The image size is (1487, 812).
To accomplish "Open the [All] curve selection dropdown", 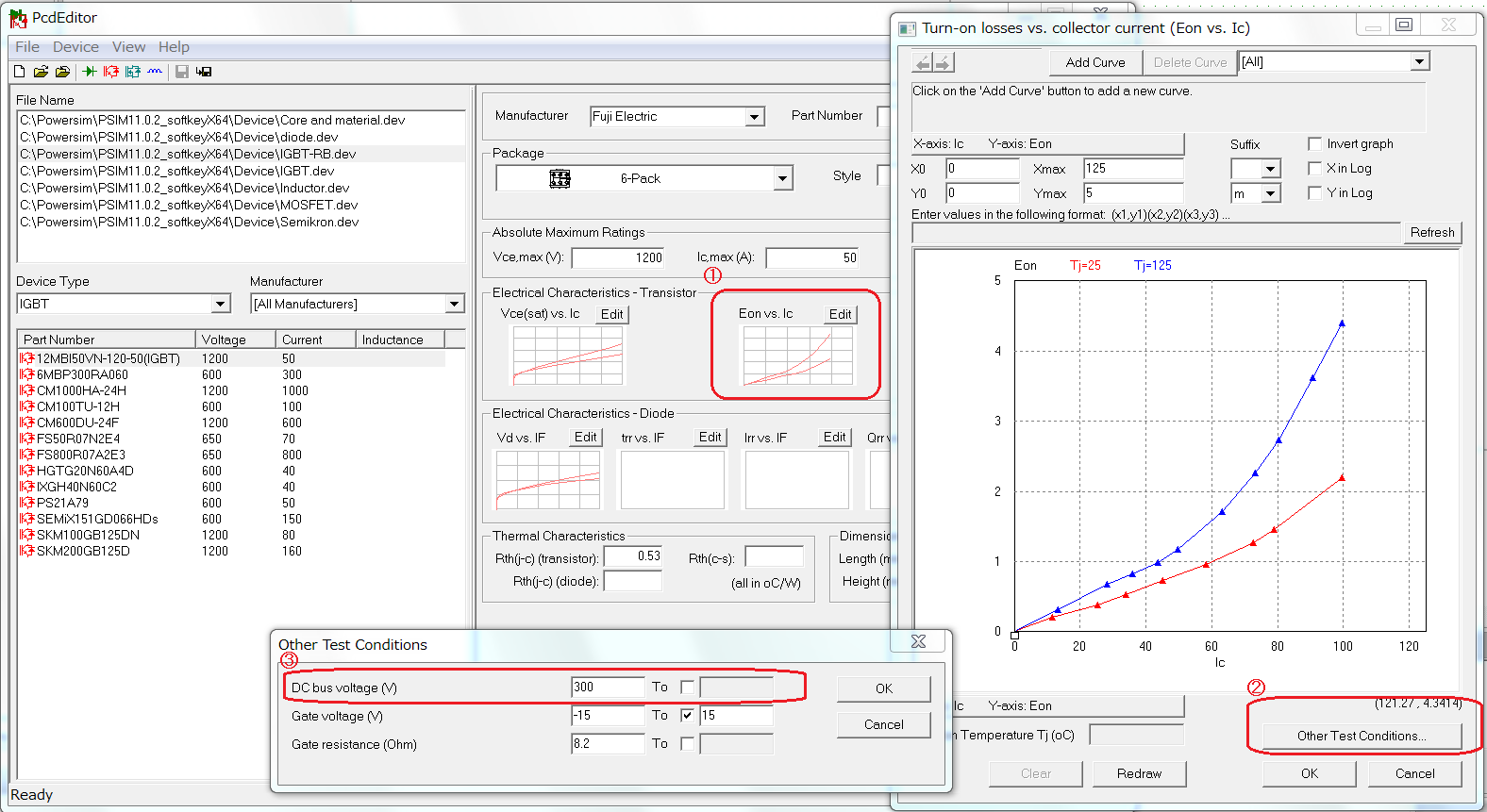I will (x=1419, y=62).
